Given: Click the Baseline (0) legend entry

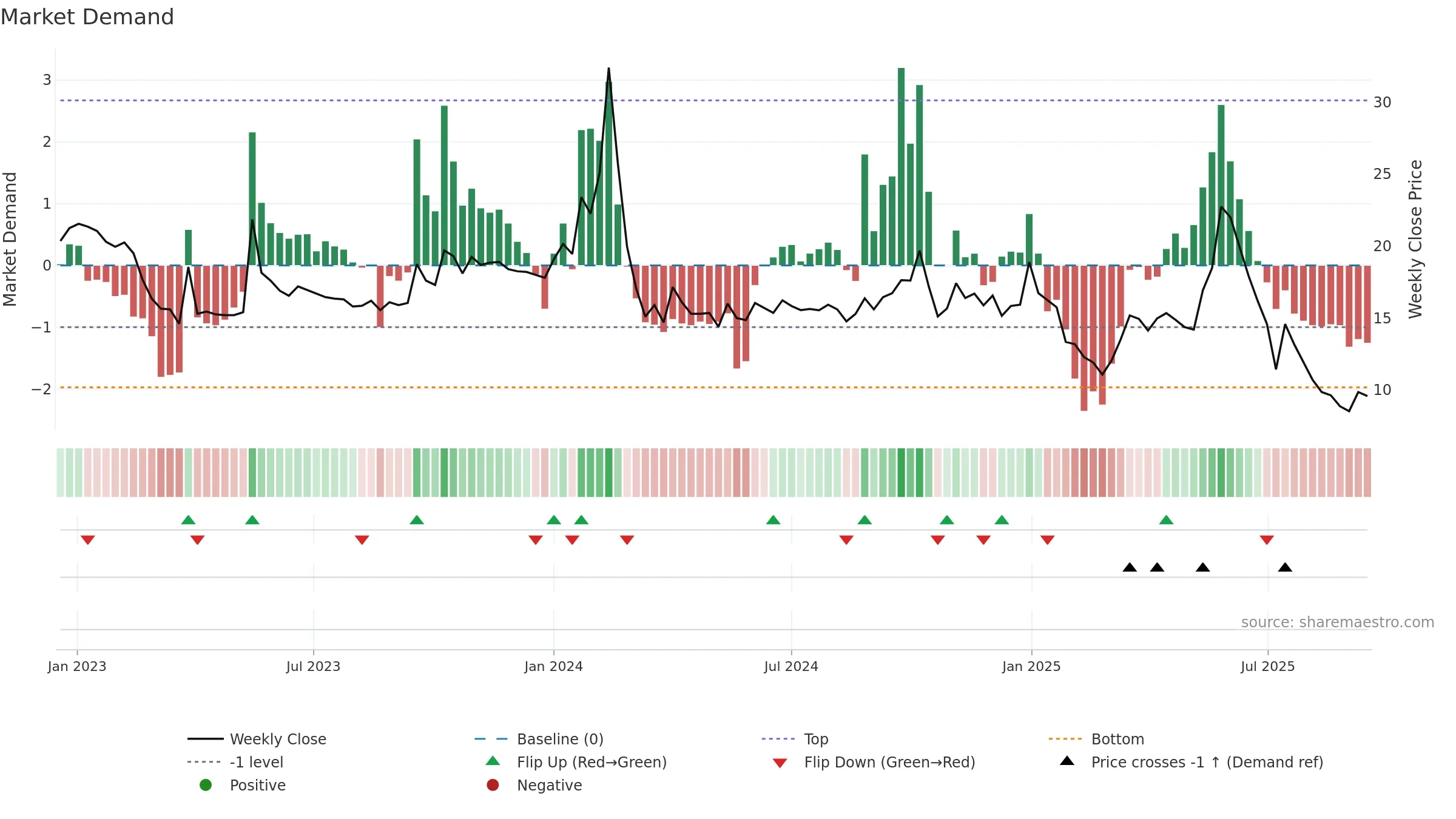Looking at the screenshot, I should [x=539, y=739].
